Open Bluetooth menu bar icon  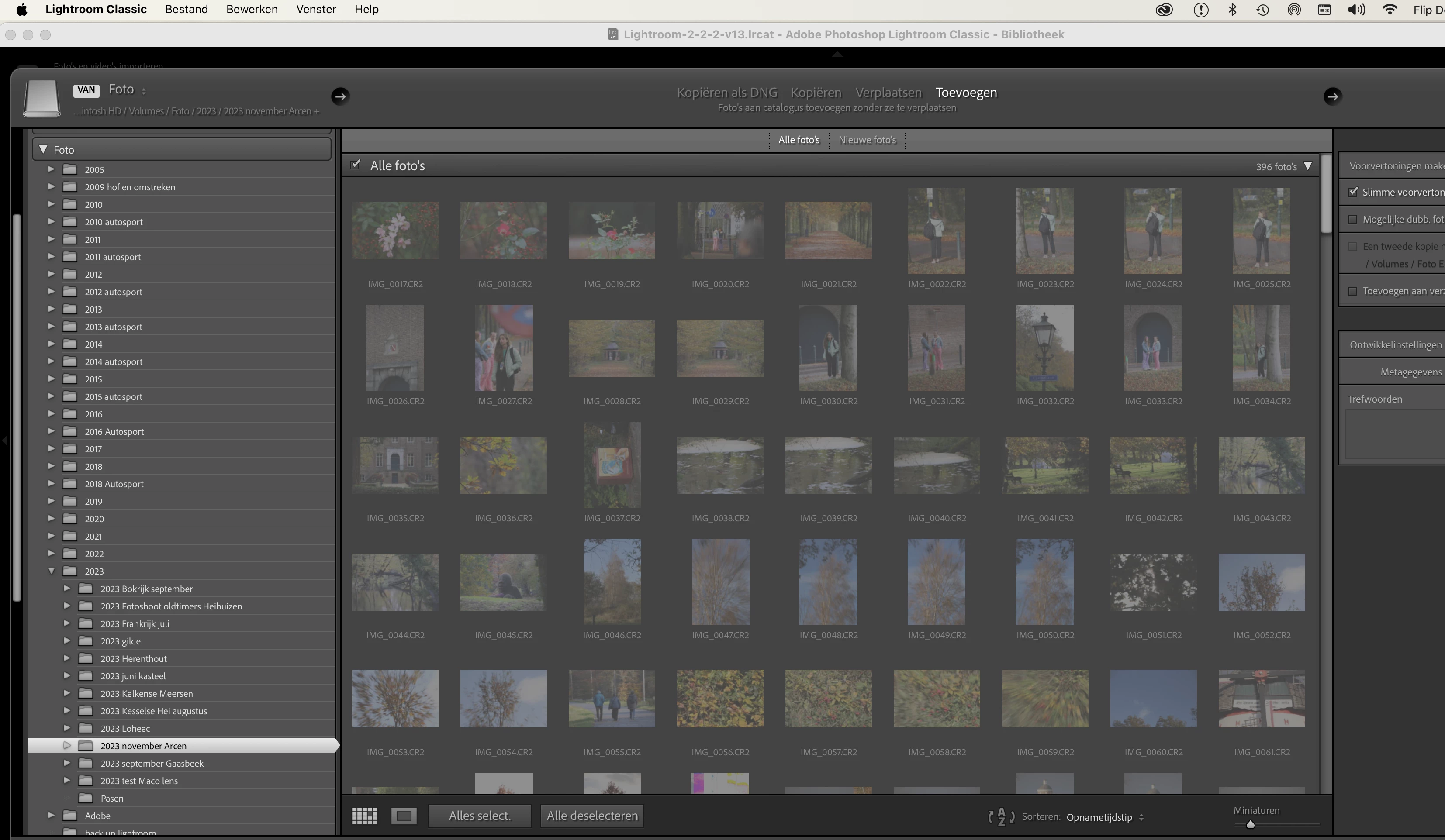click(x=1232, y=10)
